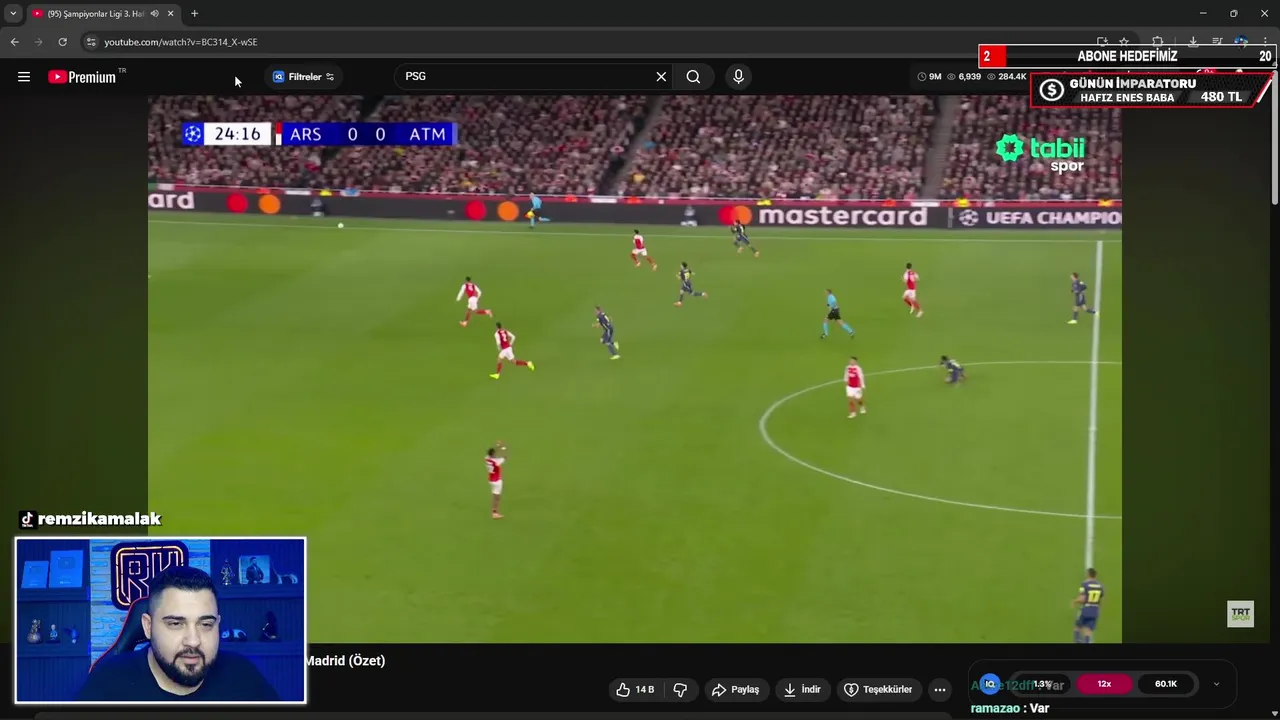Click the 6,939 views stat
Screen dimensions: 1280x720
pos(964,77)
